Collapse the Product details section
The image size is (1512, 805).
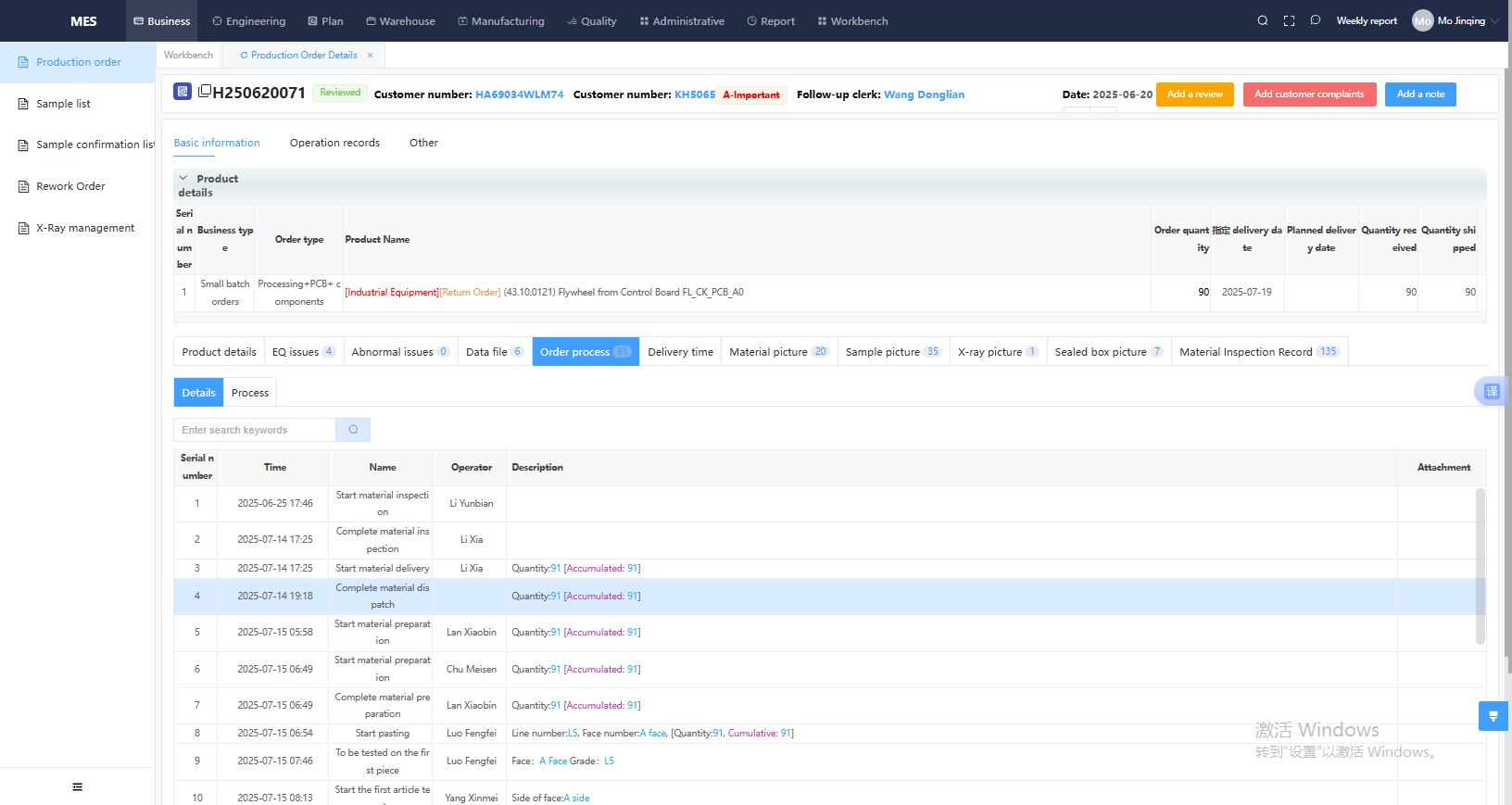[183, 178]
